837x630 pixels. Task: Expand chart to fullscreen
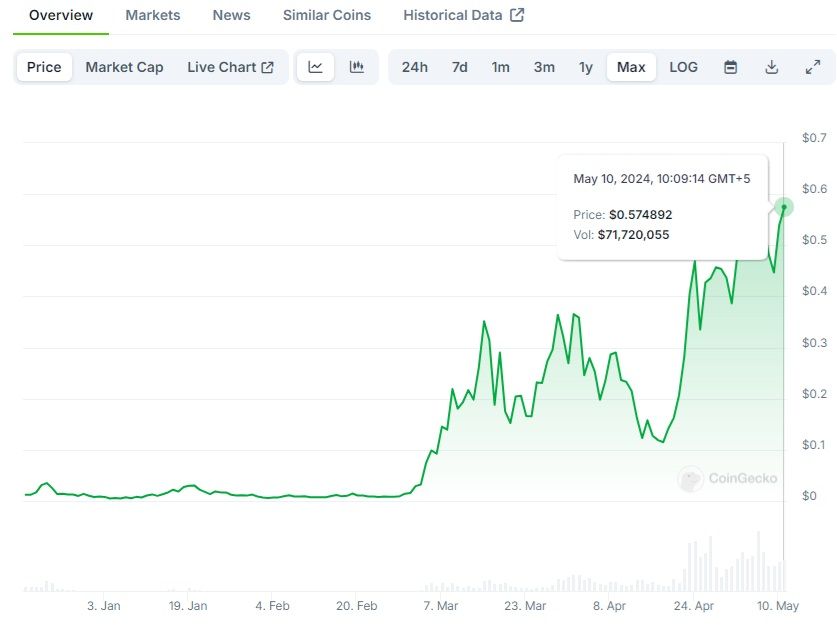click(812, 67)
